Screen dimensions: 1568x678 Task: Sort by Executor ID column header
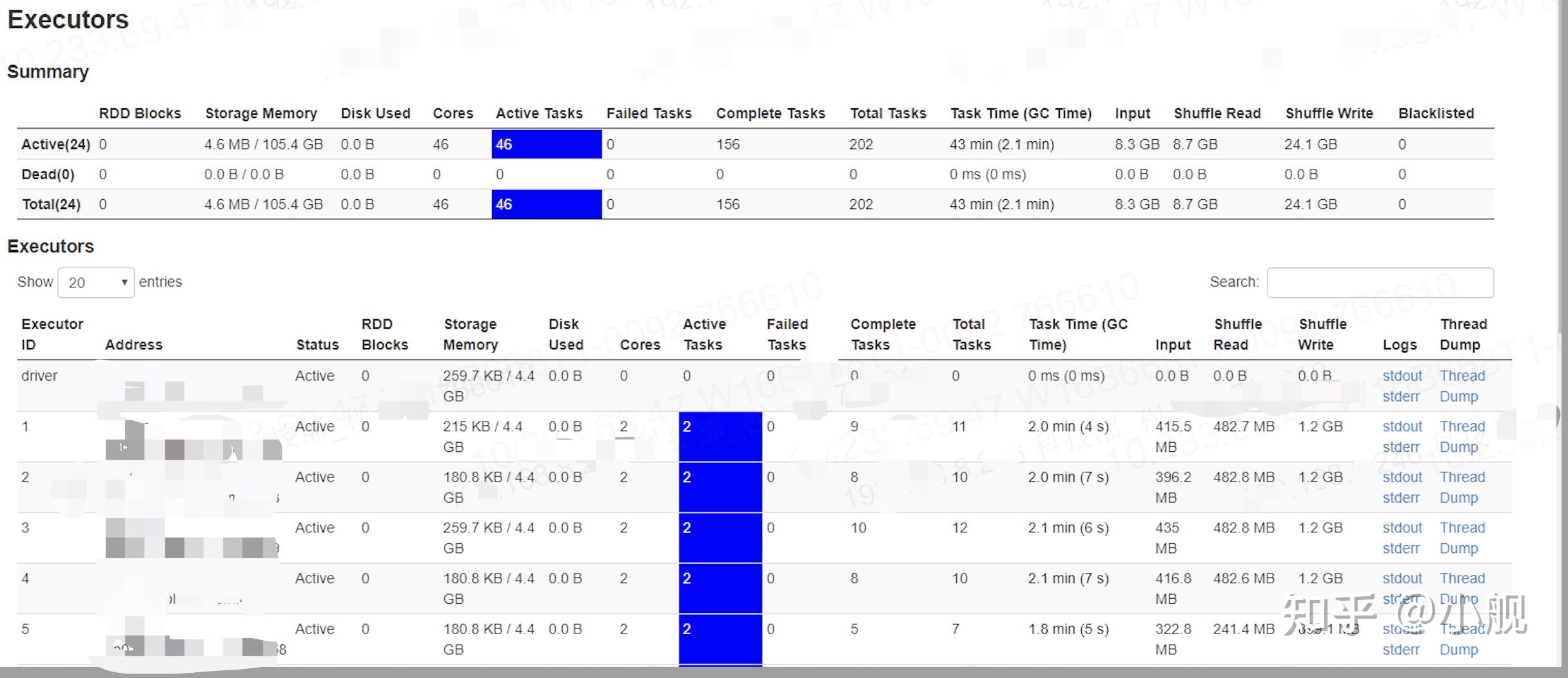coord(52,334)
